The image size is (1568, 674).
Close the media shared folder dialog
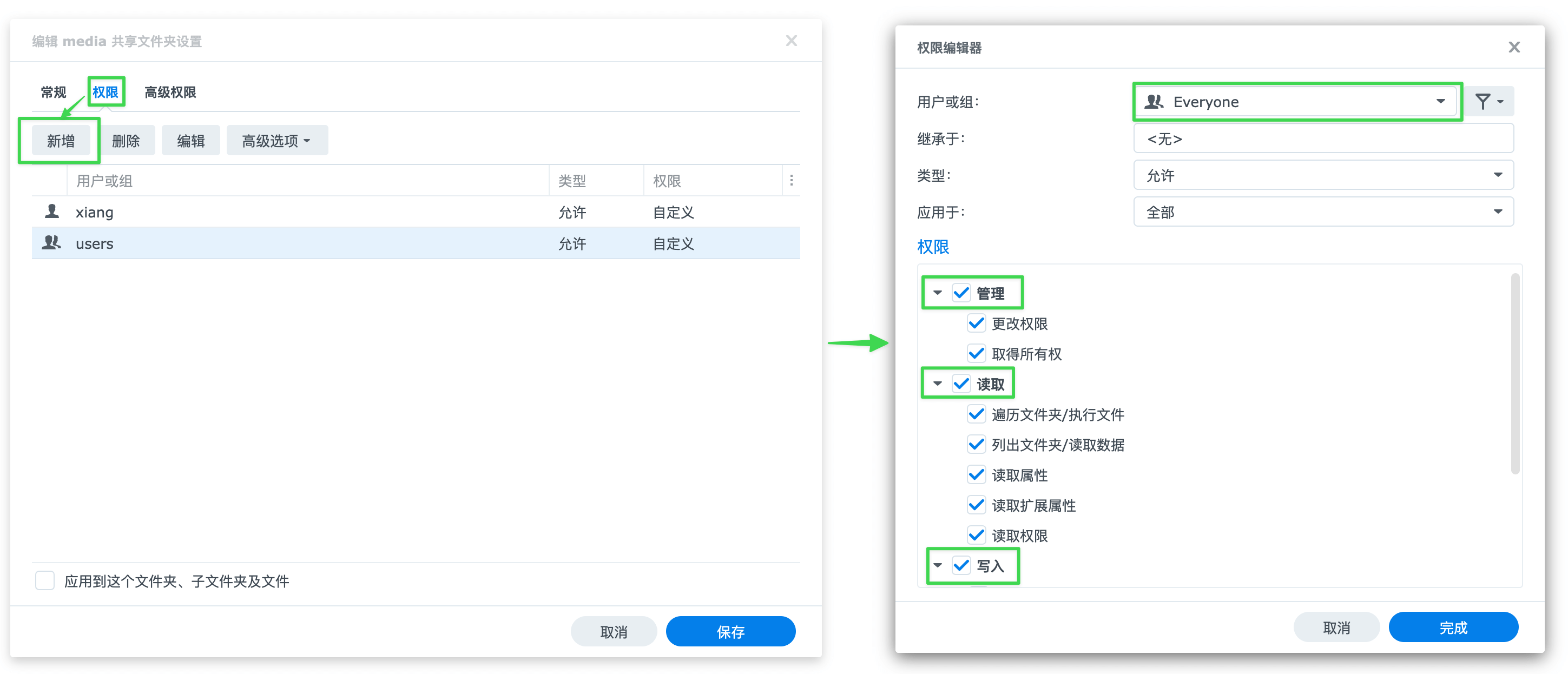[x=790, y=41]
